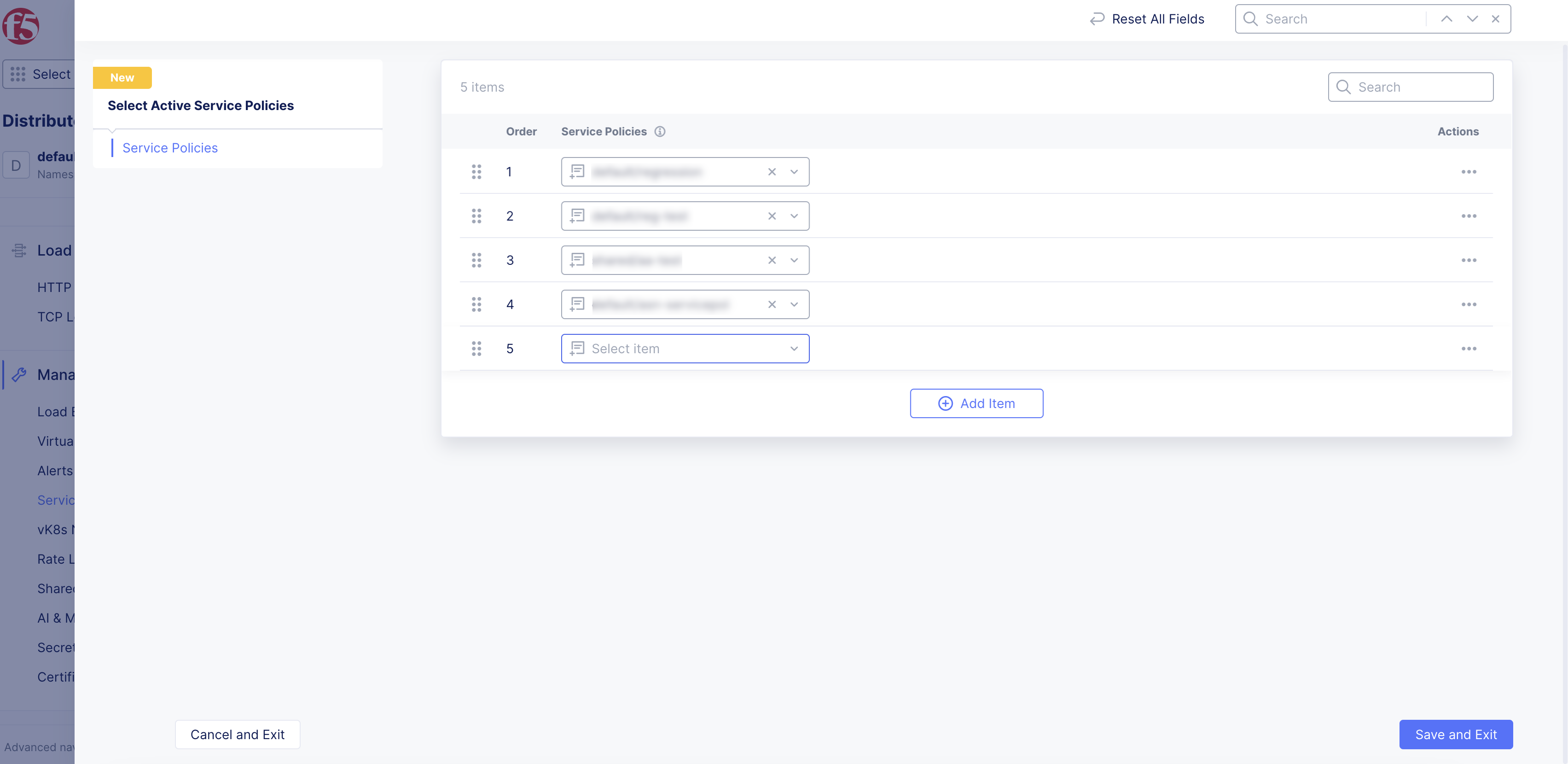Expand the row 3 policy dropdown
Viewport: 1568px width, 764px height.
pos(794,260)
